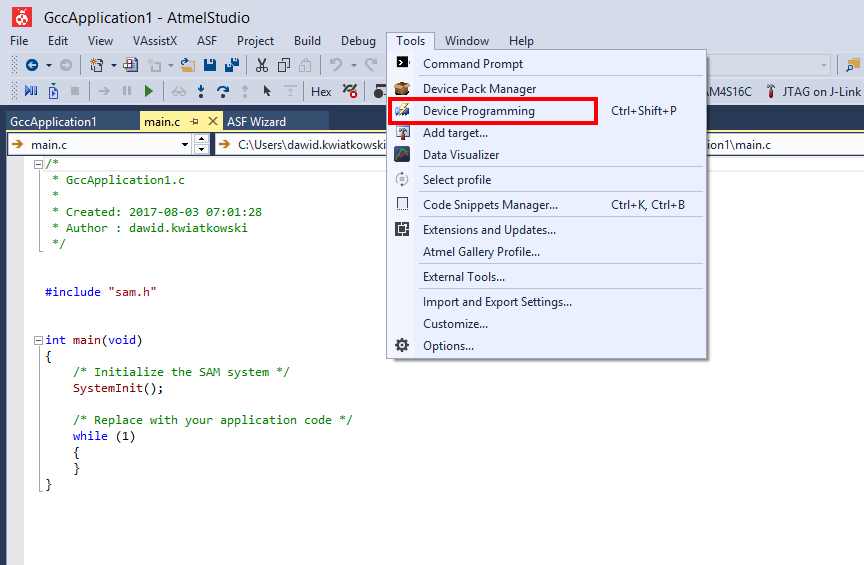This screenshot has height=565, width=864.
Task: Toggle the pin on main.c tab
Action: [x=194, y=122]
